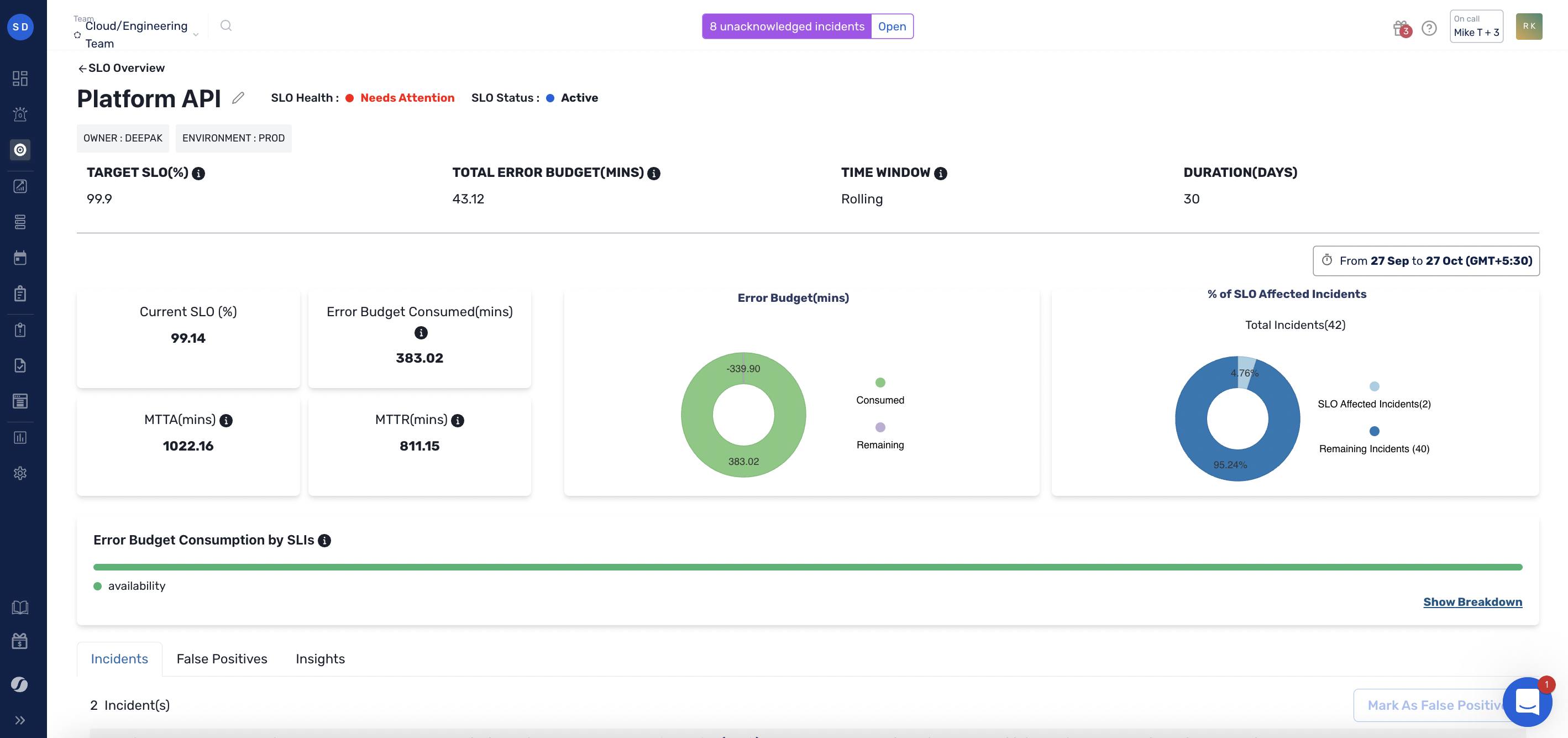Click Open on unacknowledged incidents banner
The image size is (1568, 738).
[x=891, y=26]
